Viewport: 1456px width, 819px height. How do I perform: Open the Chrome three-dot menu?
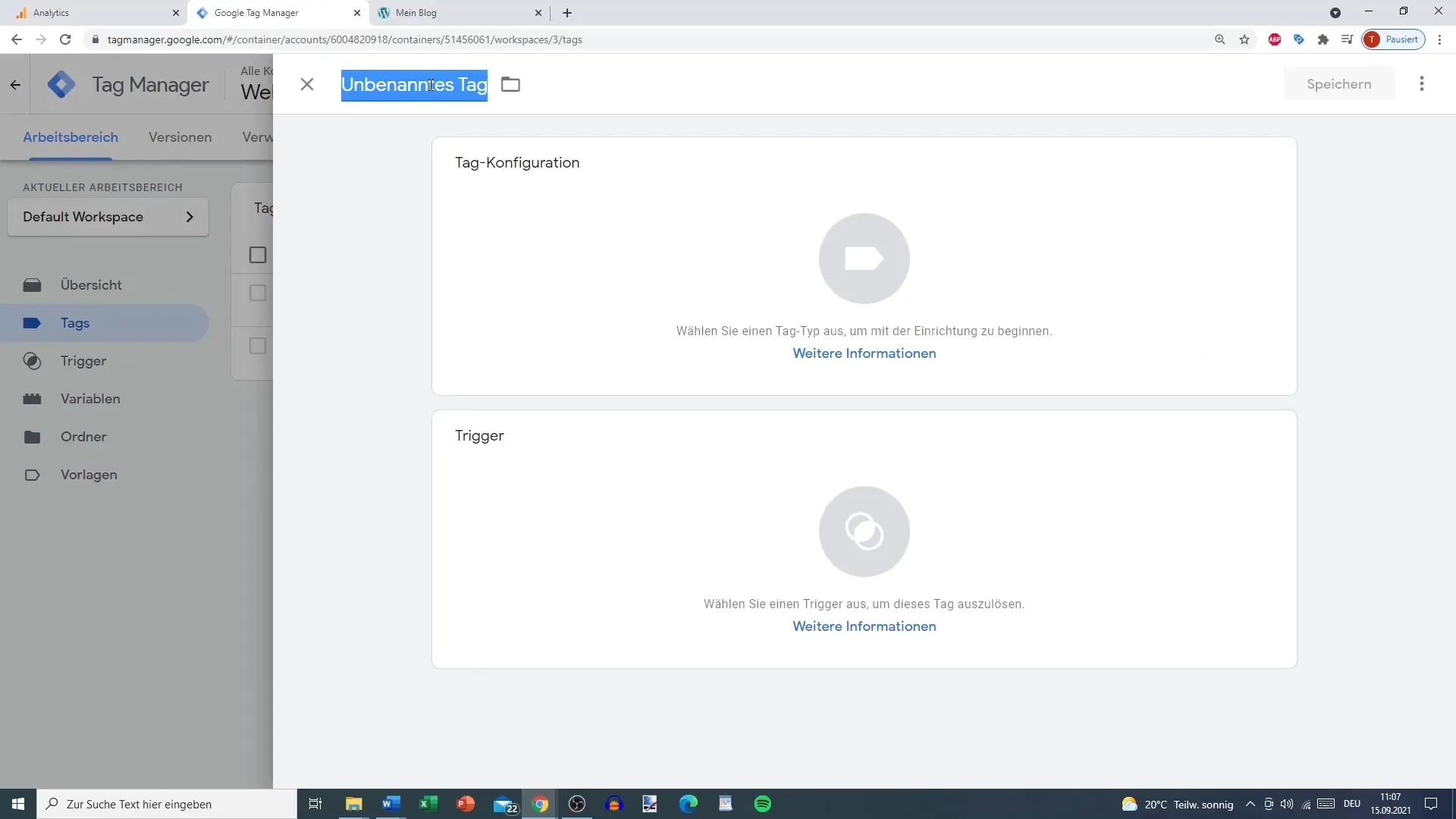point(1439,39)
